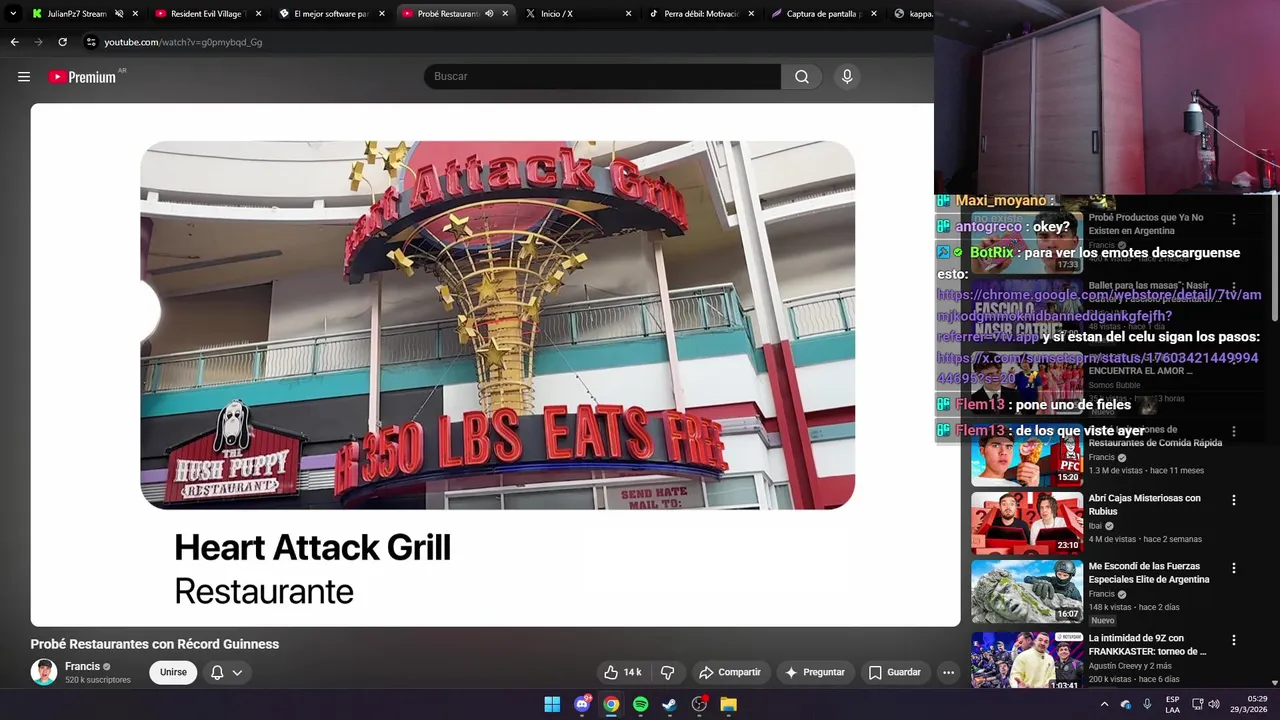This screenshot has width=1280, height=720.
Task: Dislike the video with thumbs-down
Action: [668, 672]
